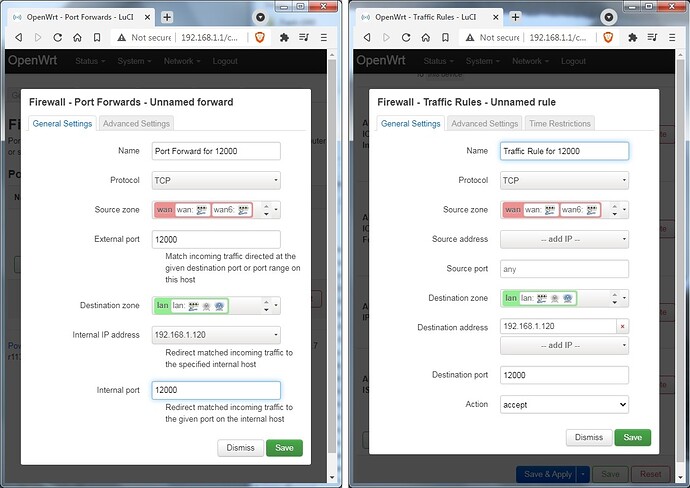Reload the Port Forwards browser page
The image size is (690, 488).
click(58, 37)
